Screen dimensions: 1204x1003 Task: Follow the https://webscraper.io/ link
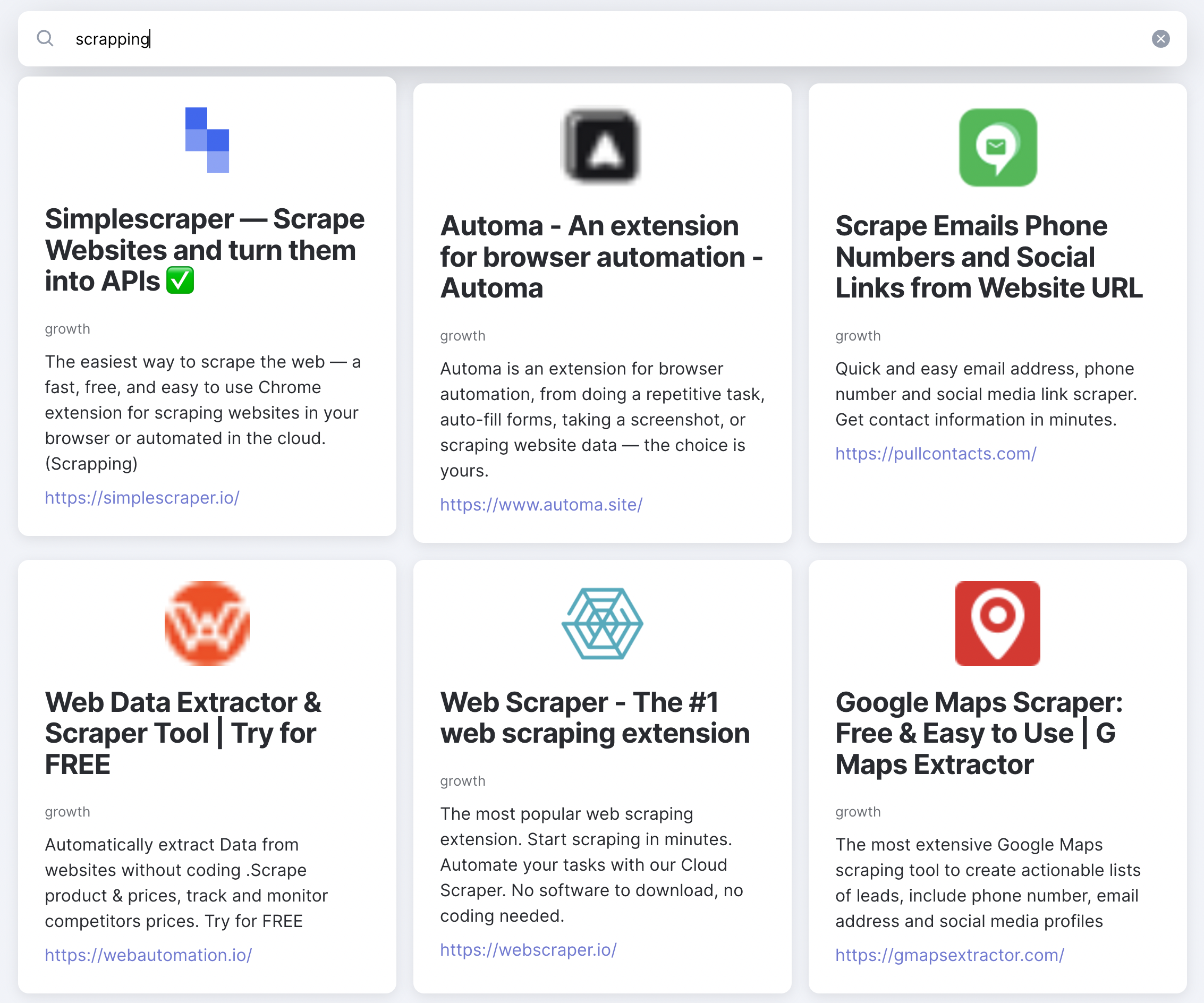tap(528, 950)
